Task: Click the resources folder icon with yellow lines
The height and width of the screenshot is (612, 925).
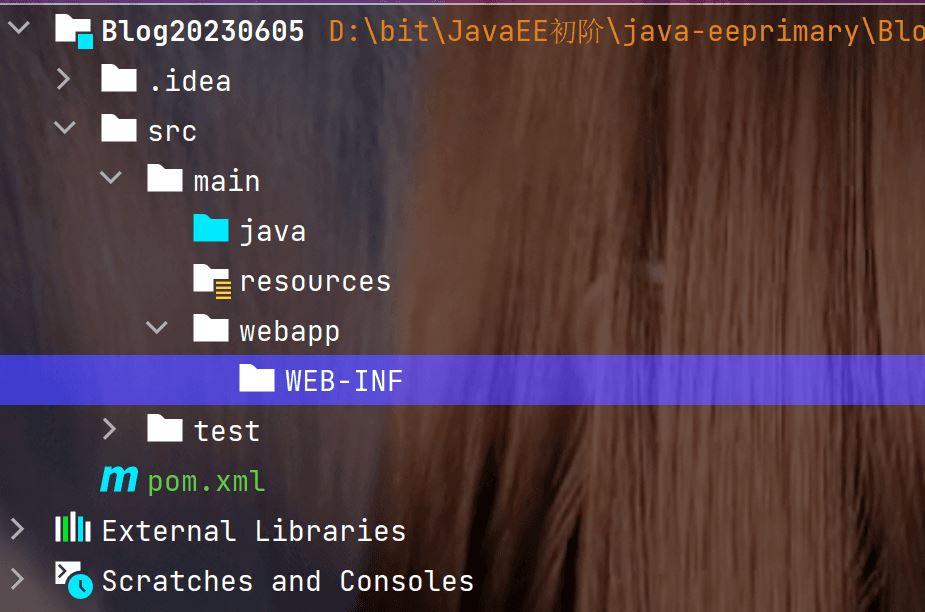Action: tap(211, 280)
